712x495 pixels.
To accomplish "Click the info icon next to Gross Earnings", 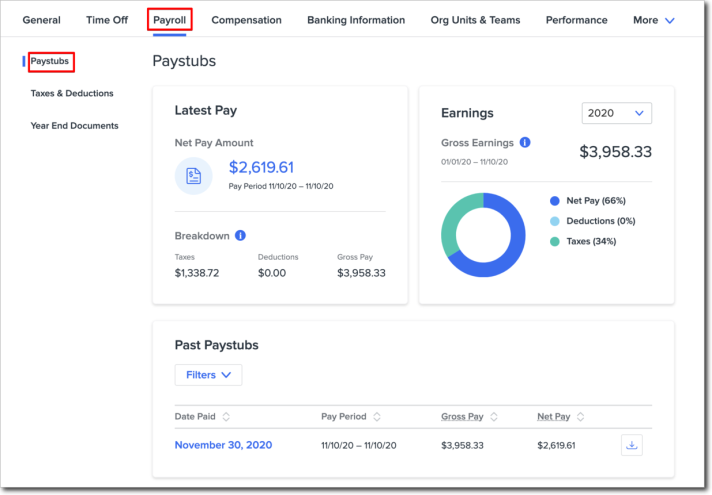I will pos(525,143).
